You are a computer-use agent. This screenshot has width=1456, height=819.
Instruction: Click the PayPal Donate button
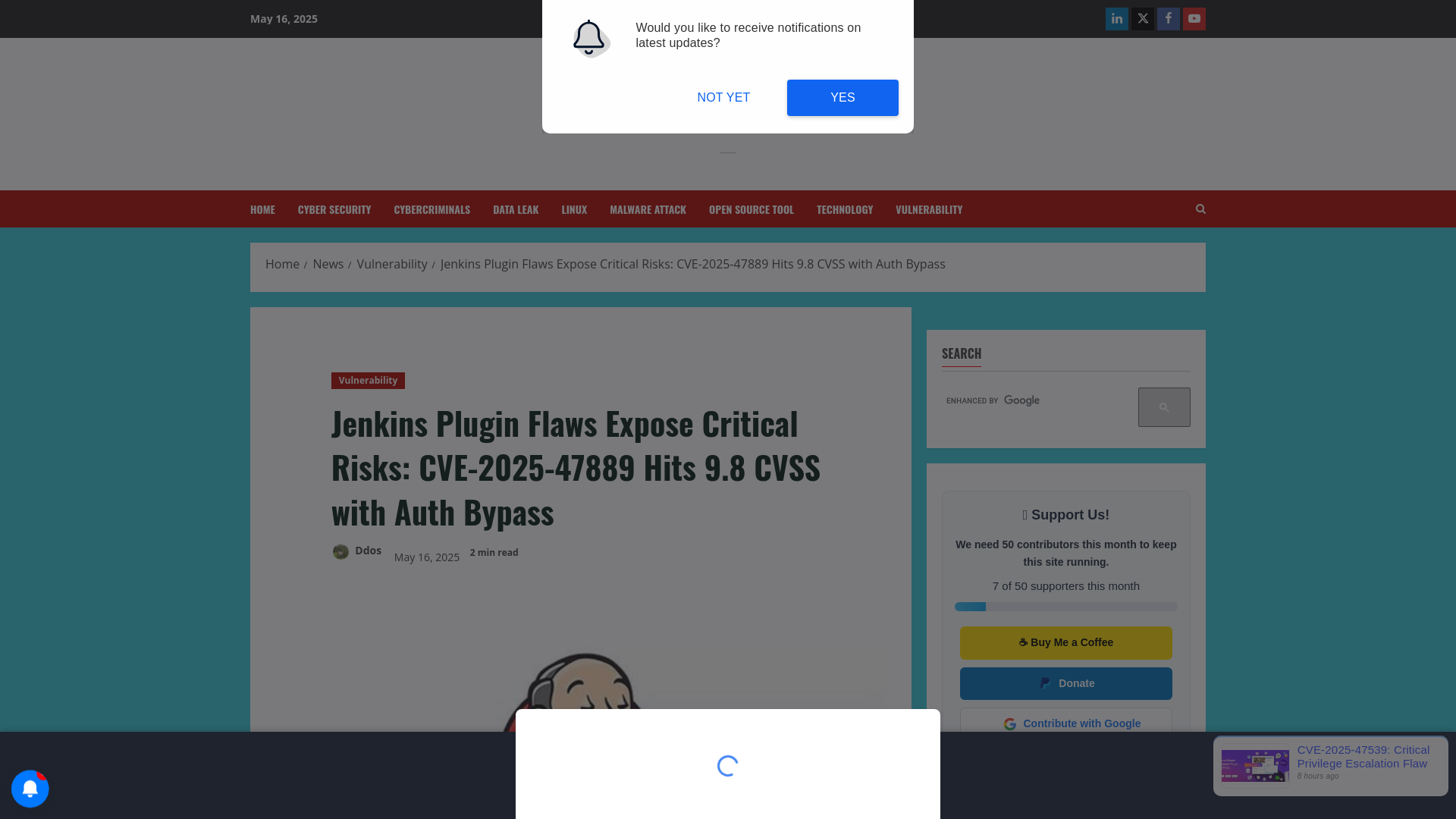[x=1065, y=683]
